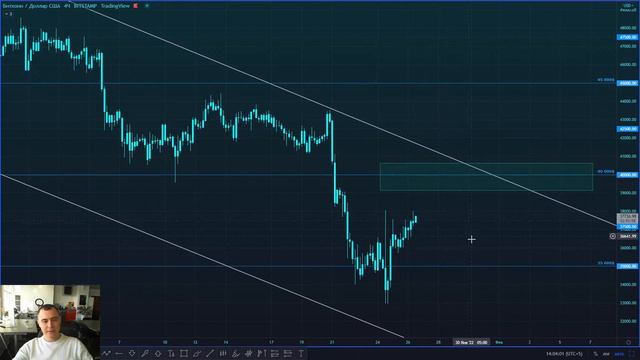This screenshot has height=360, width=640.
Task: Click the 30 Nov '22 05:00 date label
Action: 471,342
